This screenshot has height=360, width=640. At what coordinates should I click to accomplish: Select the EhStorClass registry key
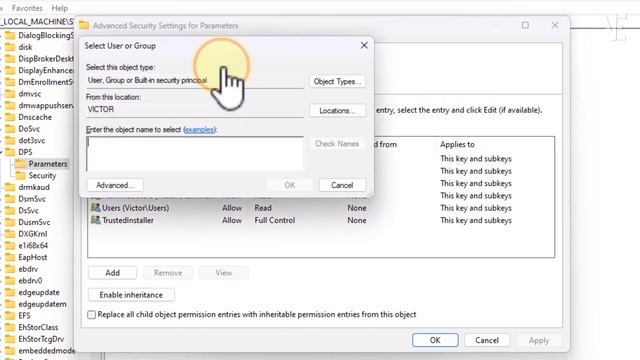[38, 327]
